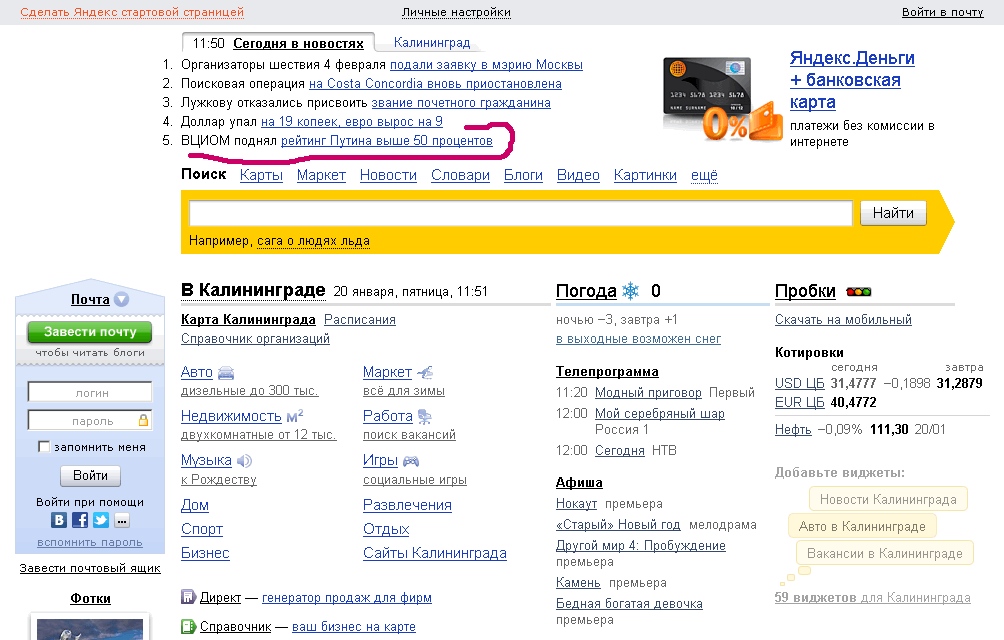Open Скачать на мобильный link
This screenshot has width=1004, height=640.
coord(843,319)
